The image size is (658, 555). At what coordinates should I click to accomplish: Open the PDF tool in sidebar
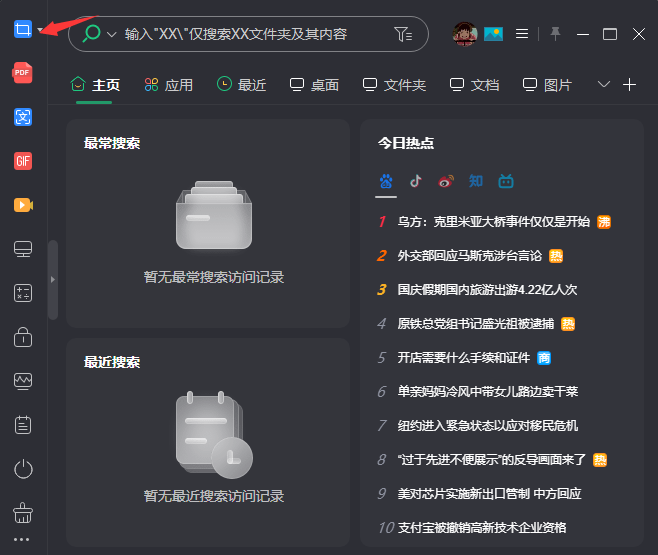23,73
